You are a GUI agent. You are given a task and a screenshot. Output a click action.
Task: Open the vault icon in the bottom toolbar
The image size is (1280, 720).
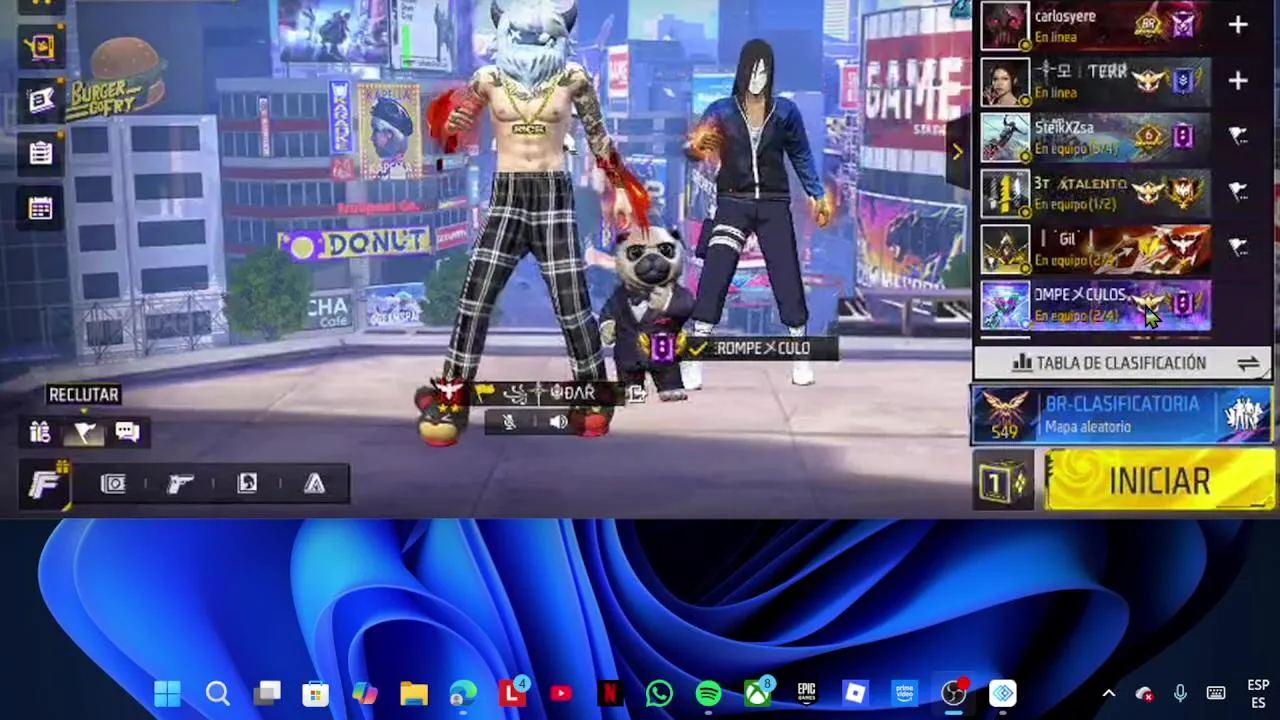[113, 484]
